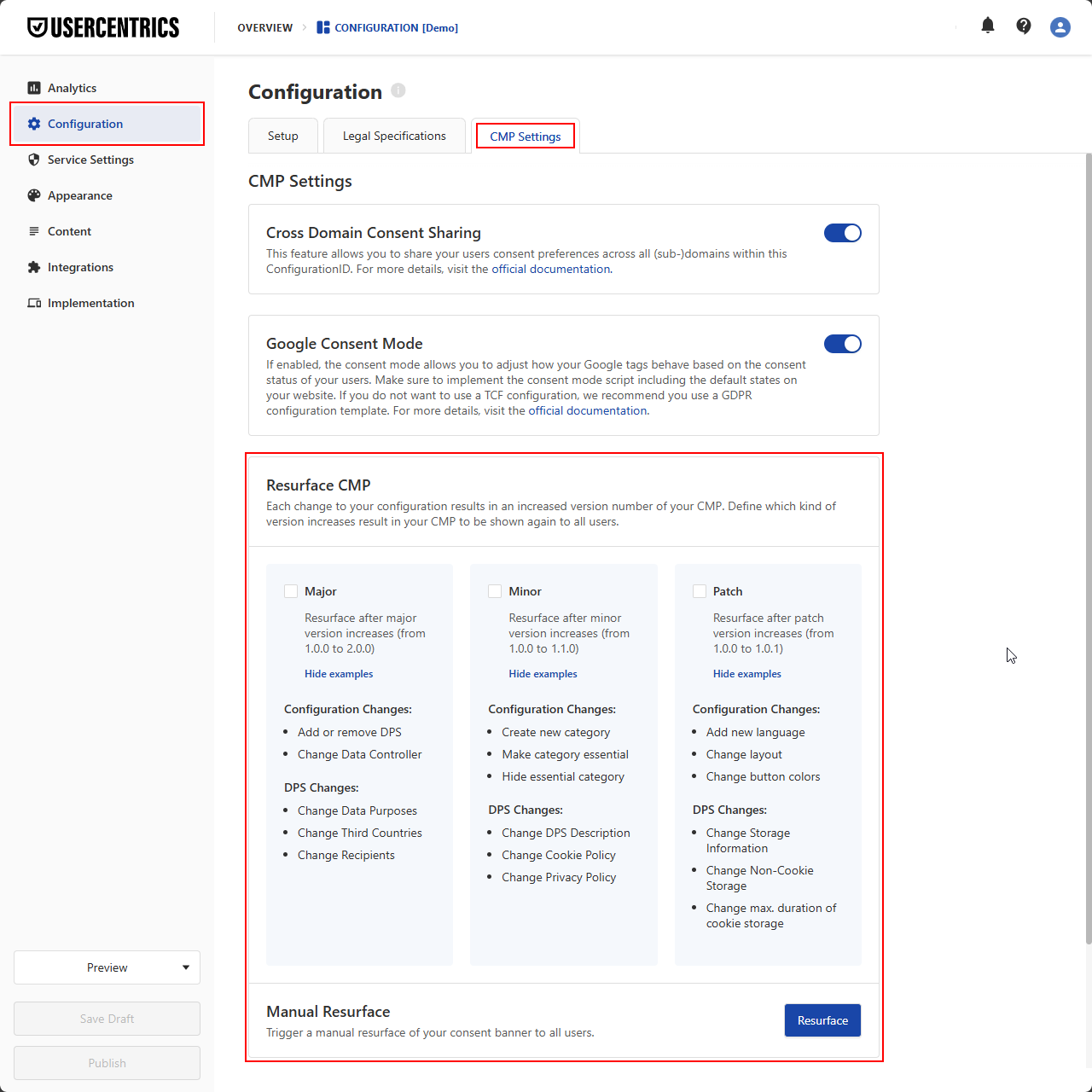Open Content in the sidebar
1092x1092 pixels.
click(x=107, y=231)
